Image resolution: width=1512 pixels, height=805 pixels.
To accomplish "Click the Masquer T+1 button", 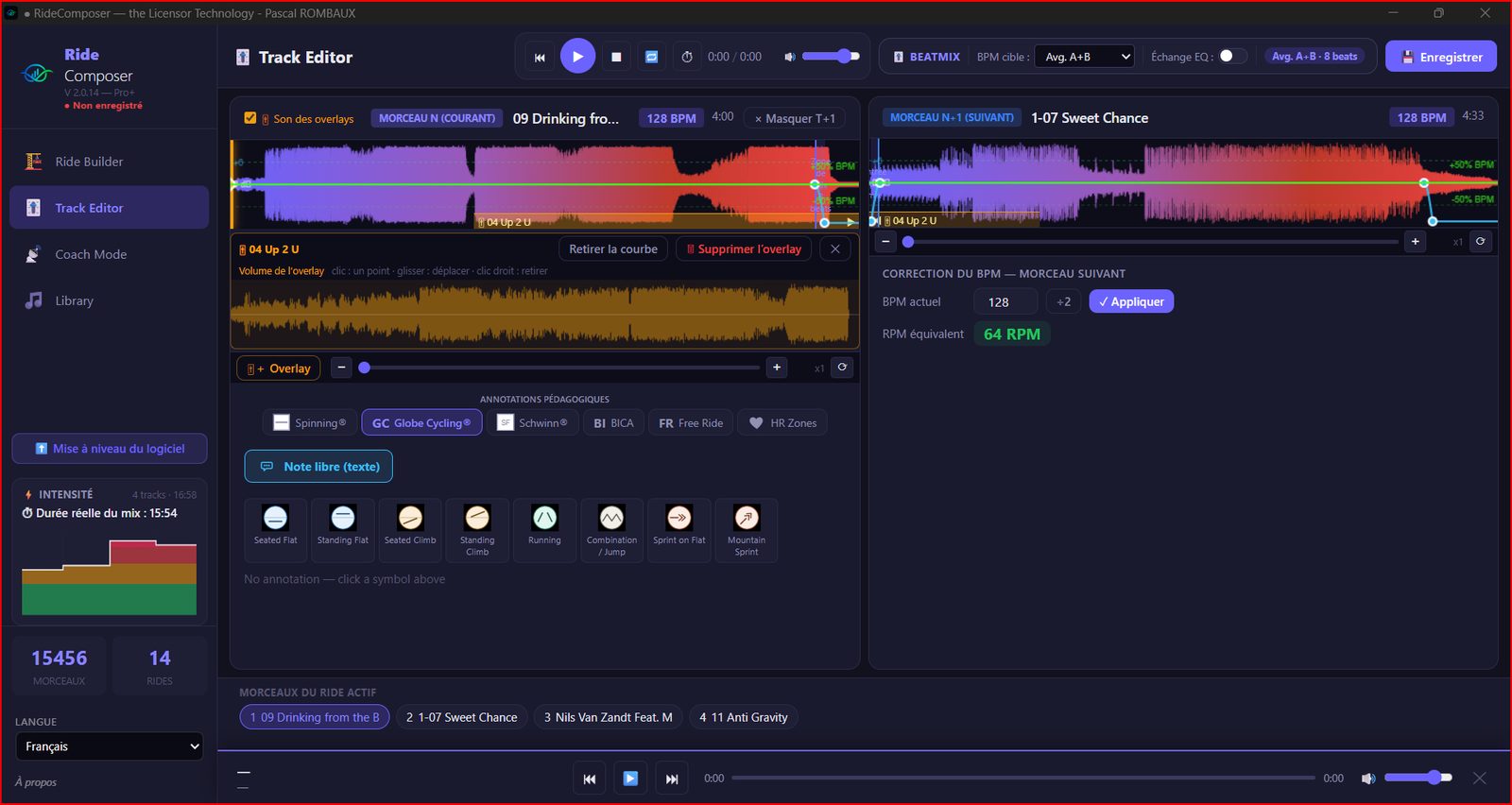I will point(795,118).
